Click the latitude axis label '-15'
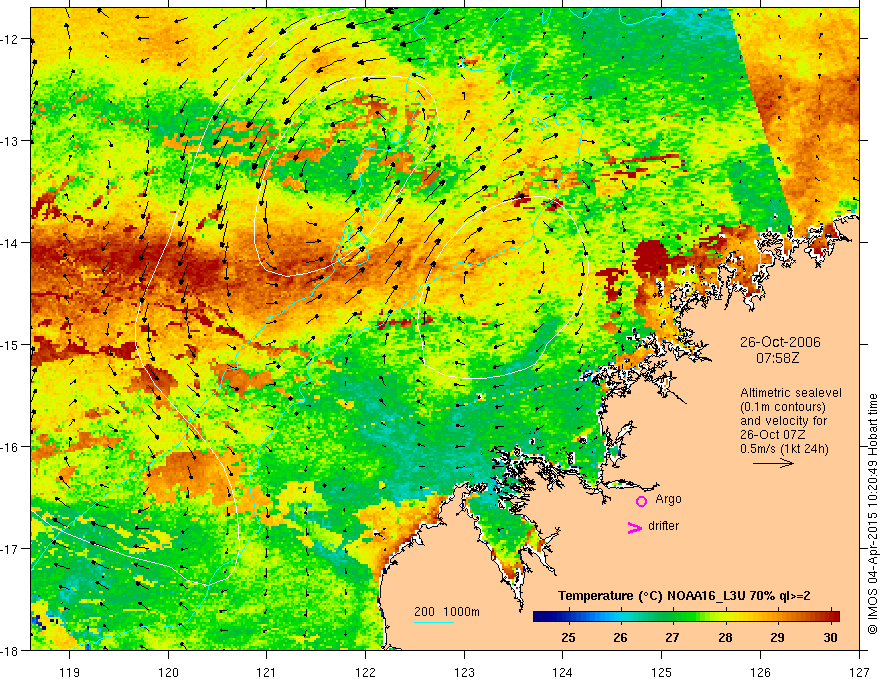 pos(11,344)
